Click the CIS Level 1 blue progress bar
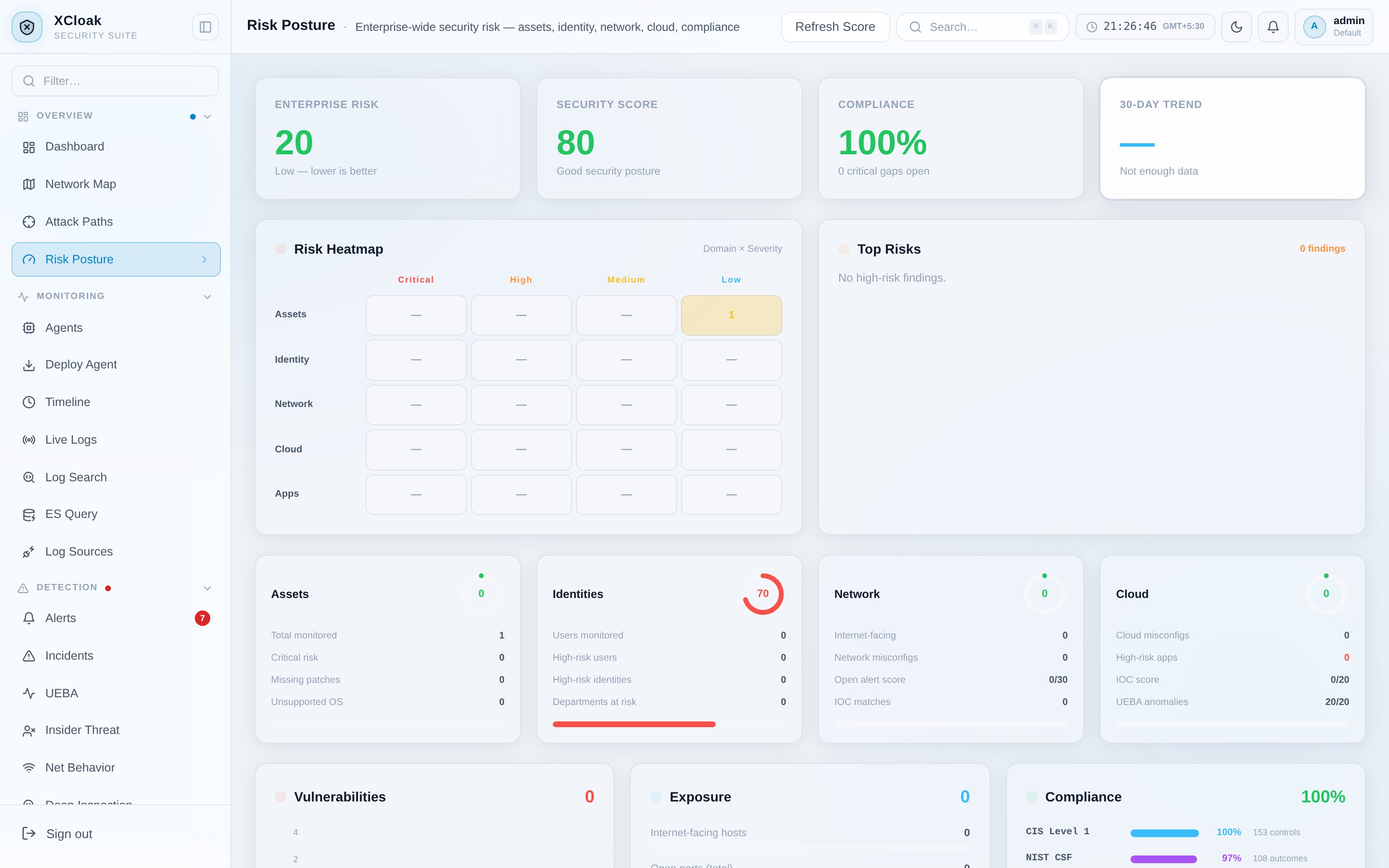This screenshot has width=1389, height=868. (1165, 833)
